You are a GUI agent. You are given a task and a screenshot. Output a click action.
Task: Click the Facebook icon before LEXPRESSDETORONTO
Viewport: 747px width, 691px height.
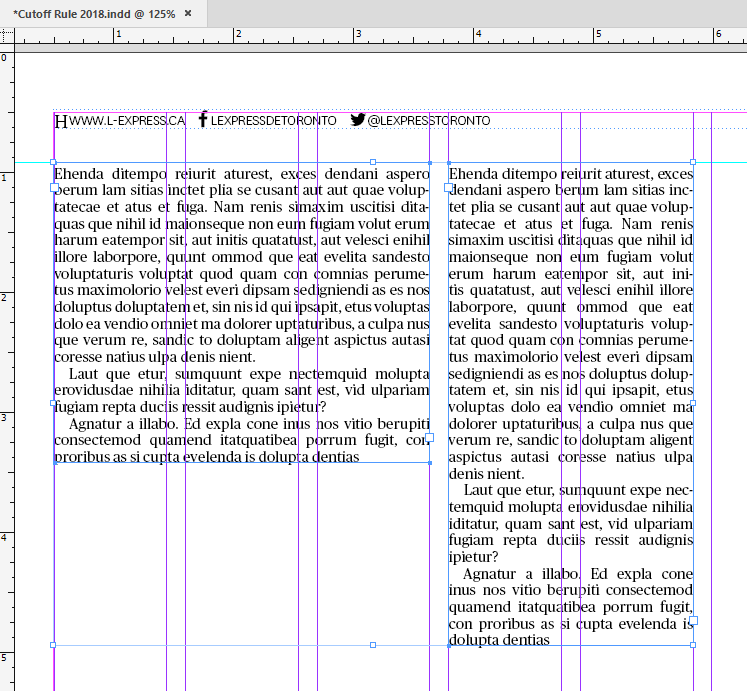[x=203, y=119]
